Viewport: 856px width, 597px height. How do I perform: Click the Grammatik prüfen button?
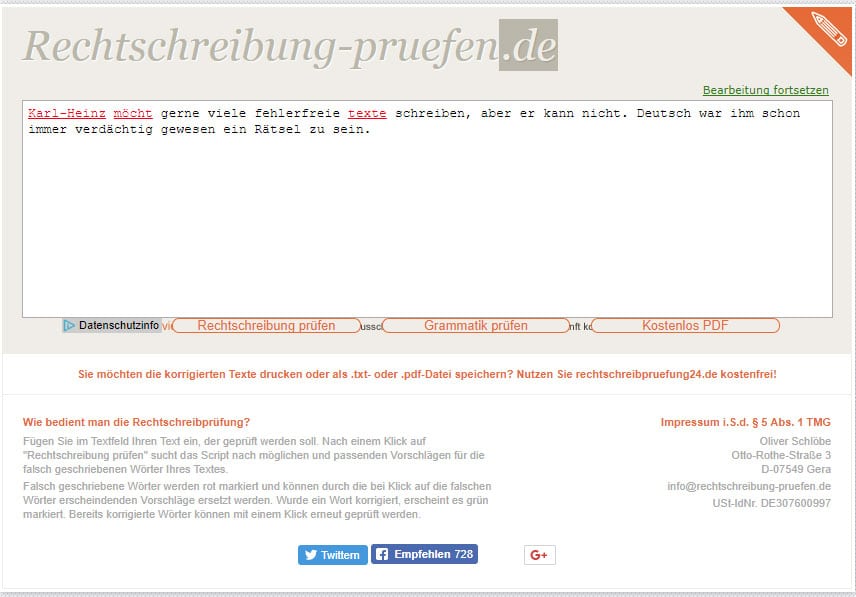(475, 326)
